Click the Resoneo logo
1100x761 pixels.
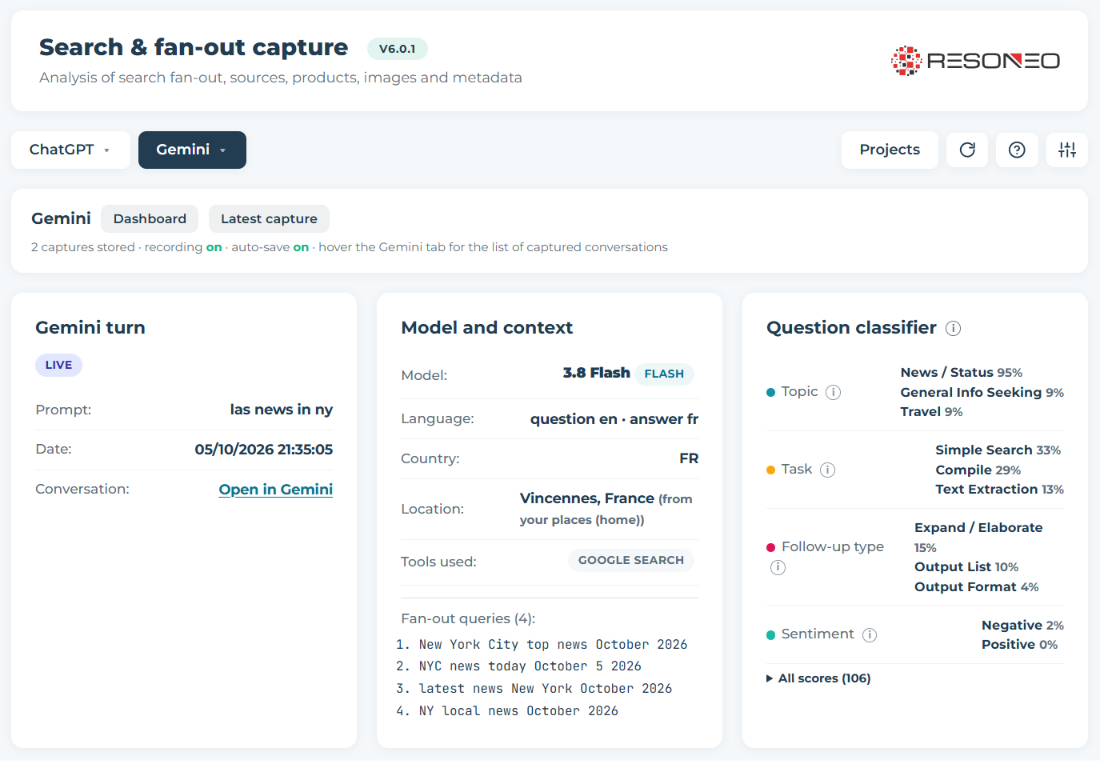pos(975,60)
